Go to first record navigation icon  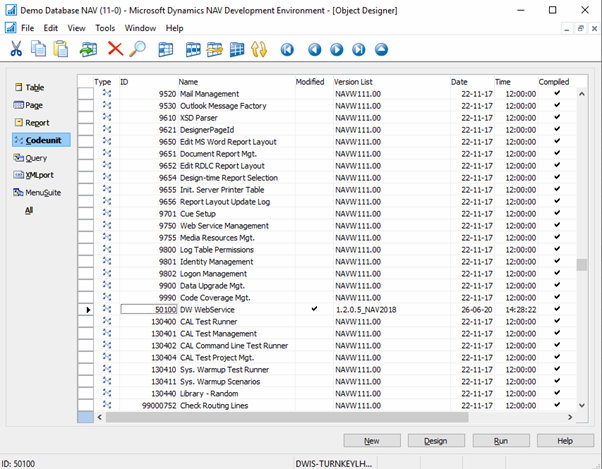[x=288, y=48]
